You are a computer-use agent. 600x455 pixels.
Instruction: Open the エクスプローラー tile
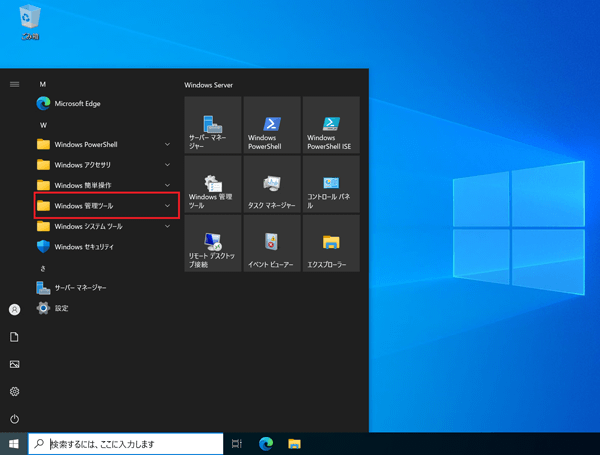tap(330, 243)
